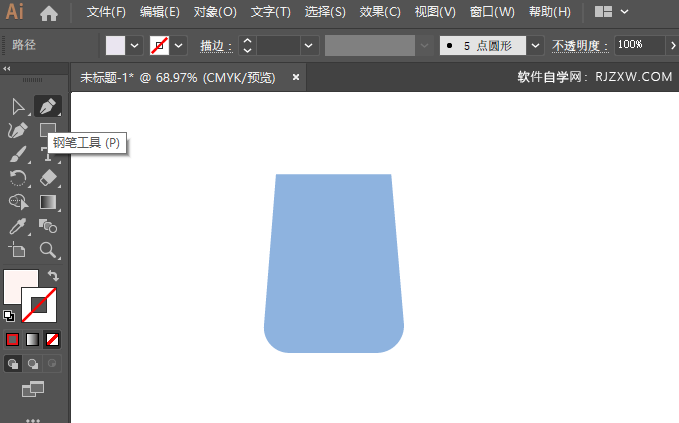Click the 不透明度 opacity link
Image resolution: width=679 pixels, height=423 pixels.
[x=580, y=45]
